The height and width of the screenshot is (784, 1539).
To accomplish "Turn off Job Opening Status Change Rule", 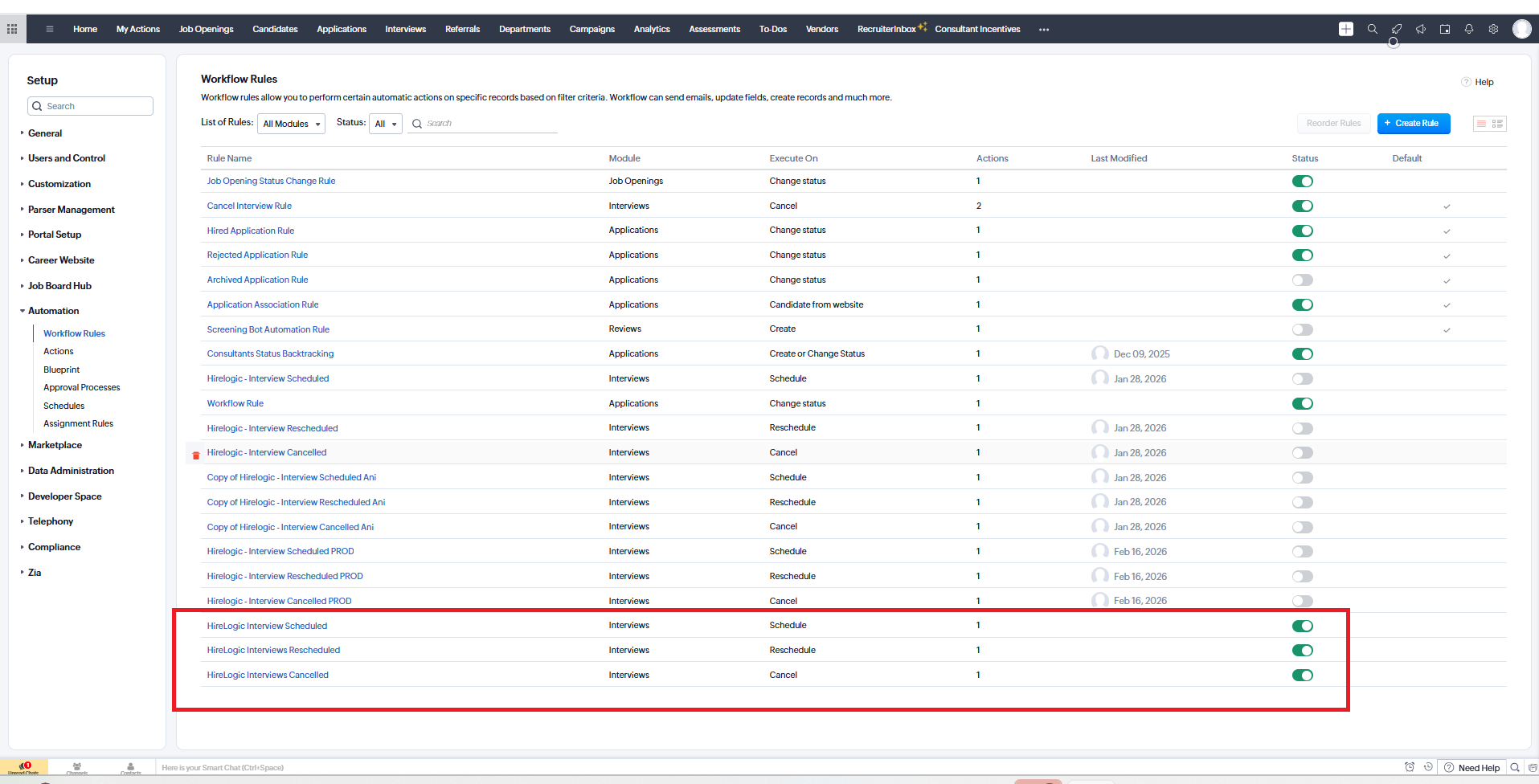I will (x=1302, y=182).
